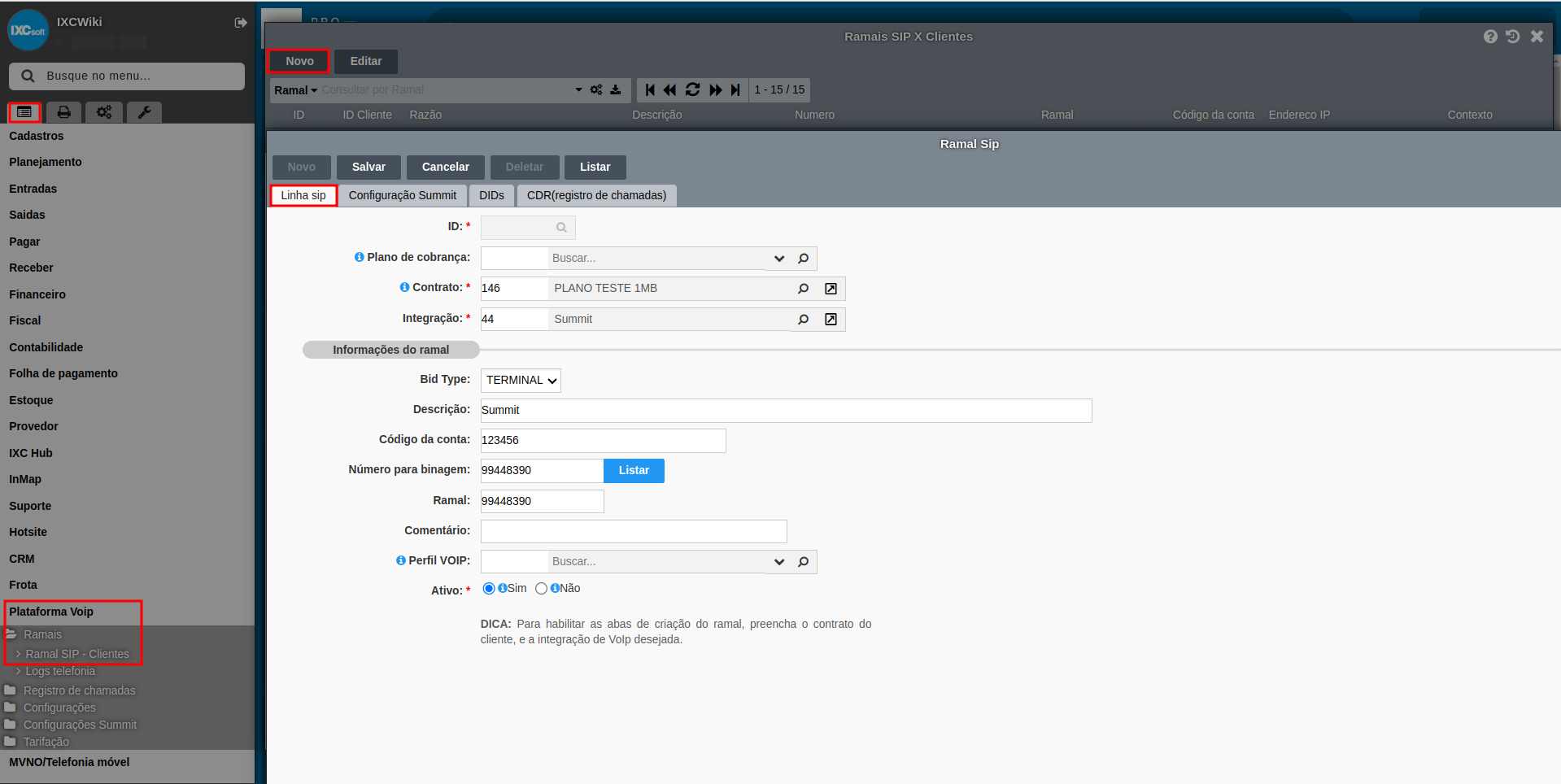
Task: Click the Código da conta field
Action: coord(603,441)
